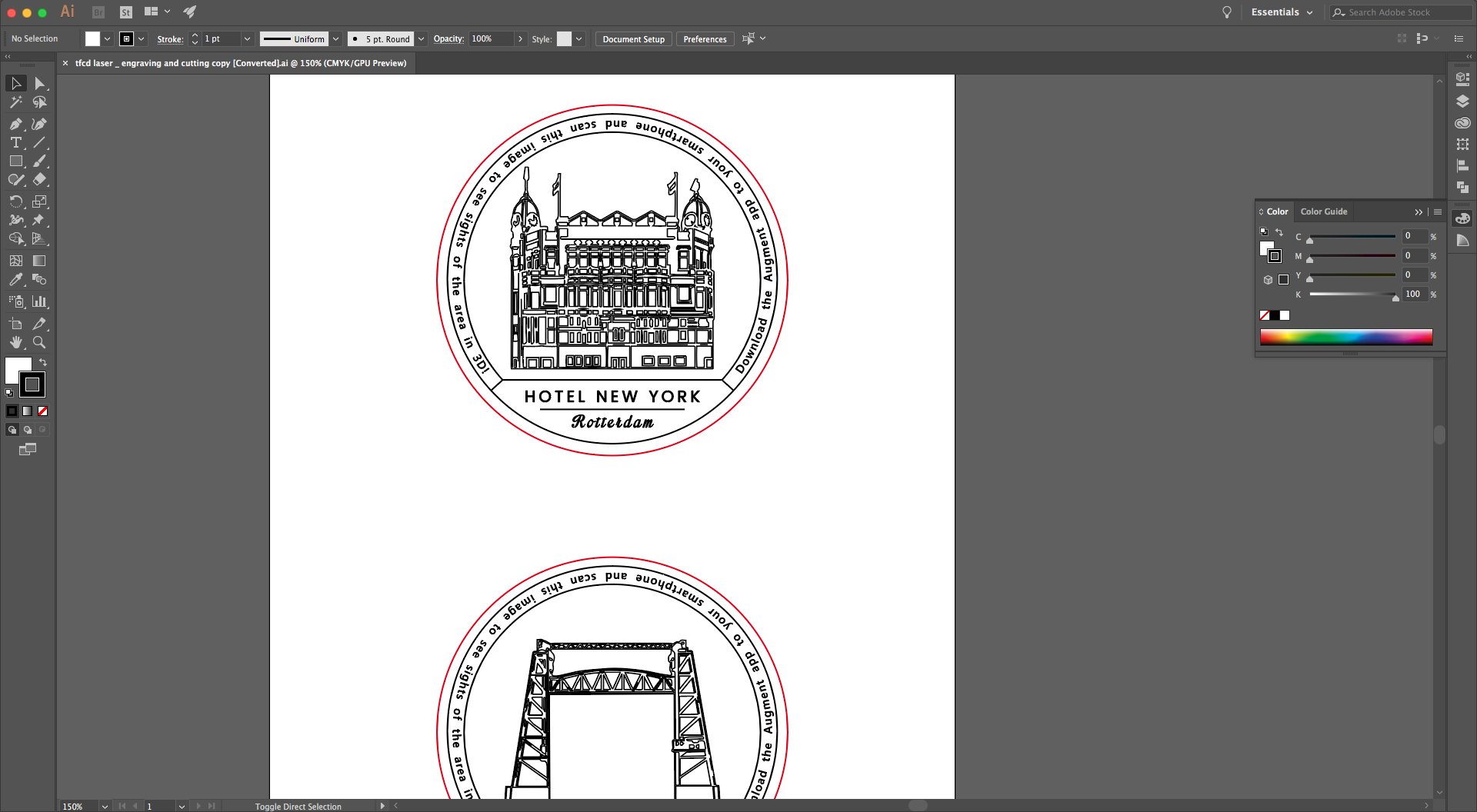Select the Slice tool

[40, 324]
